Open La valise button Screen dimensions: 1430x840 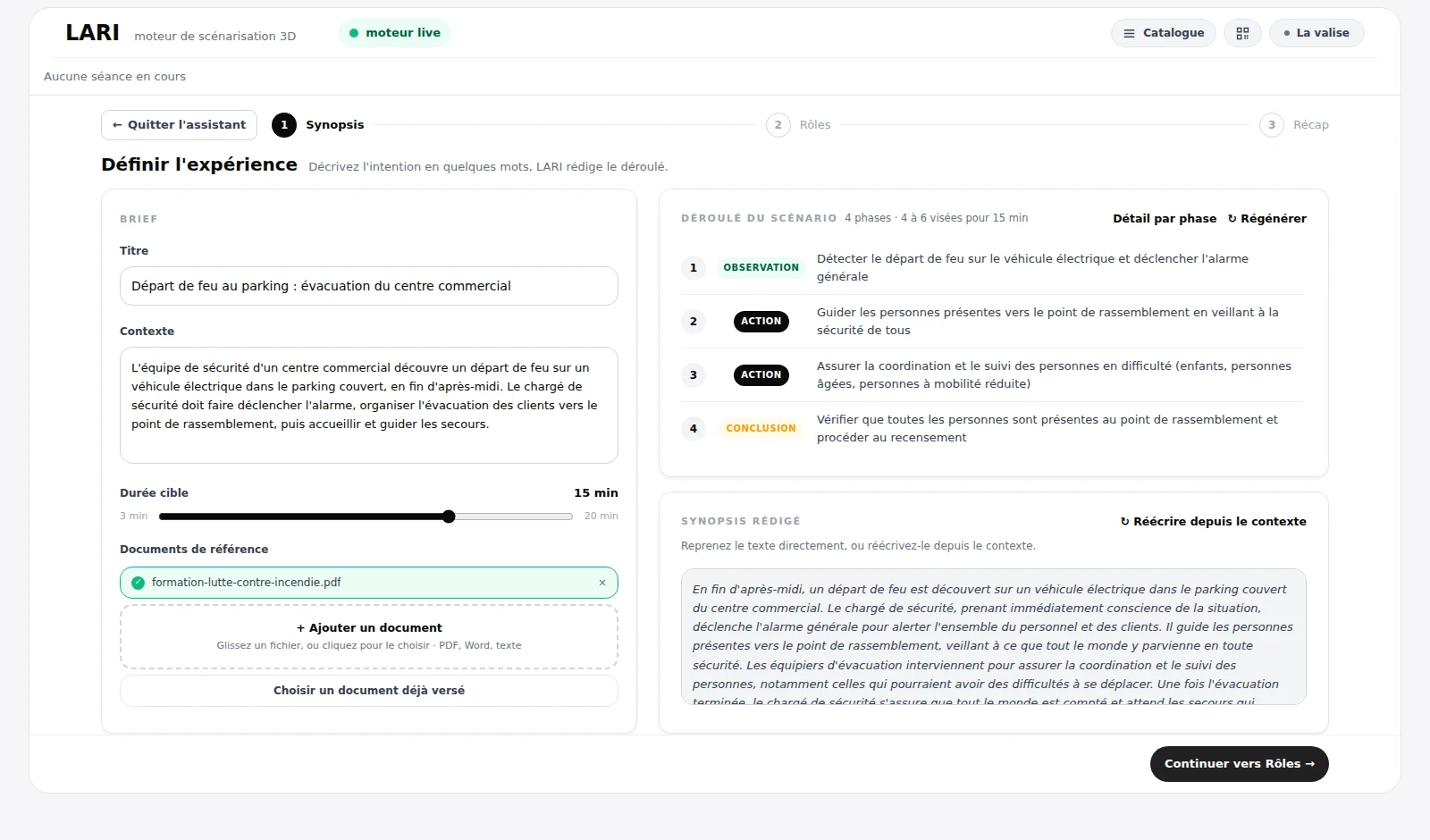coord(1316,33)
